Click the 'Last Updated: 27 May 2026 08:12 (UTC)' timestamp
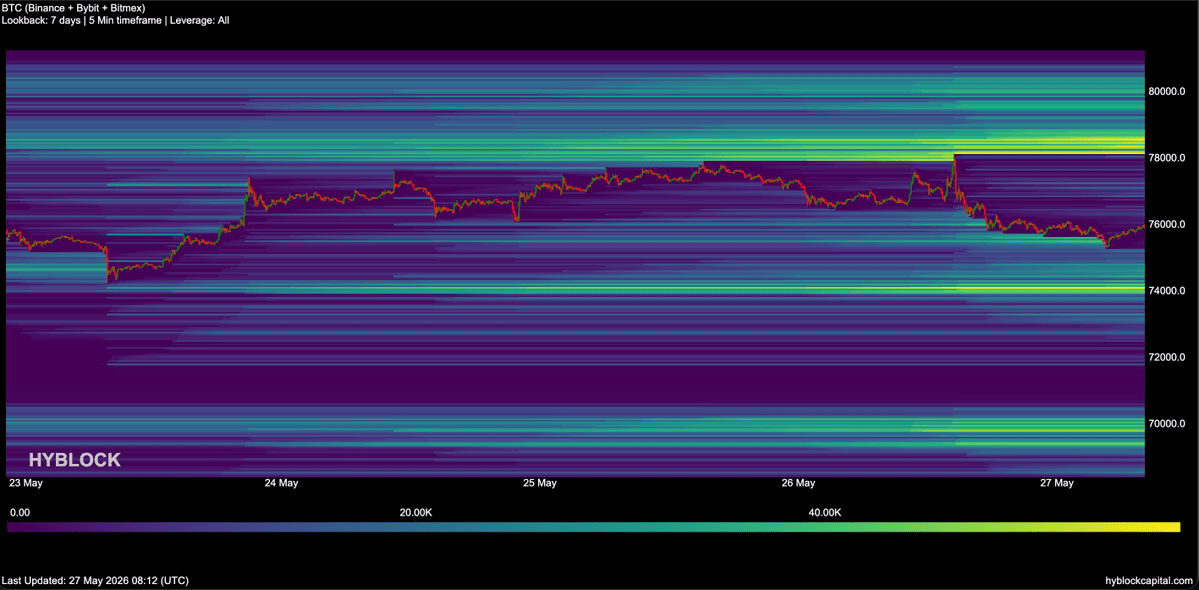1199x590 pixels. click(95, 581)
